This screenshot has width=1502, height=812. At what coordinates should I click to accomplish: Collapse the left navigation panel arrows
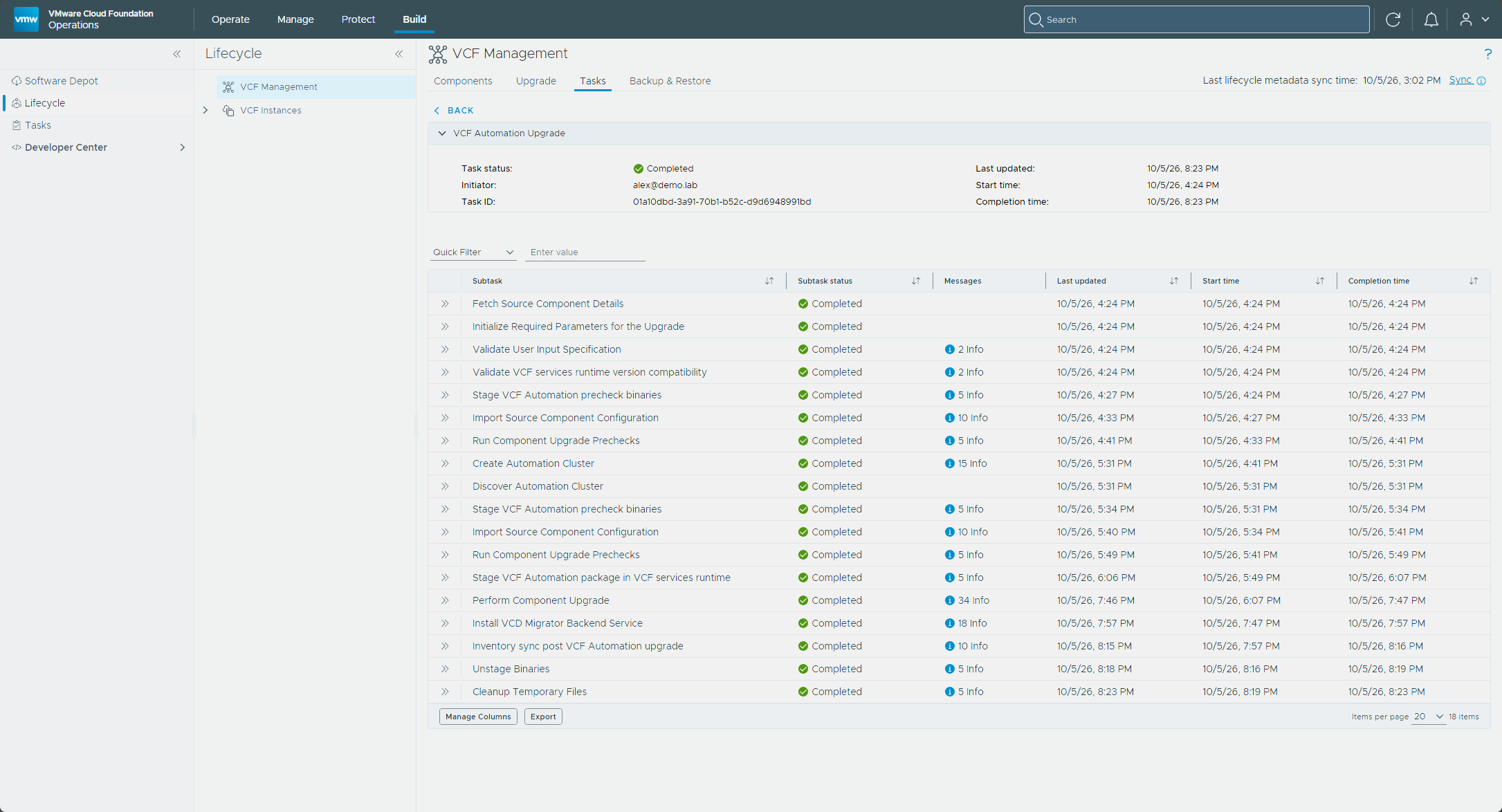coord(177,54)
